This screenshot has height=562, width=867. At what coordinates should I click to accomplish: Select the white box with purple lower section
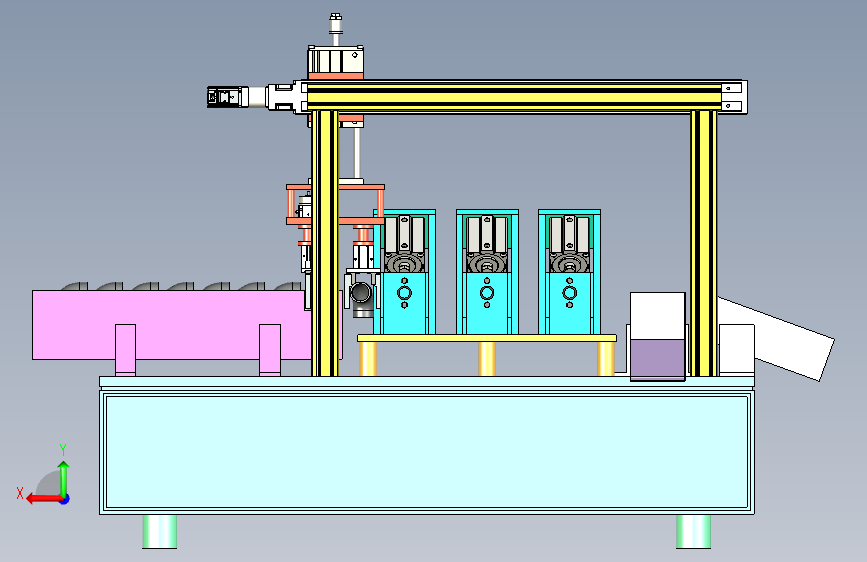coord(657,336)
